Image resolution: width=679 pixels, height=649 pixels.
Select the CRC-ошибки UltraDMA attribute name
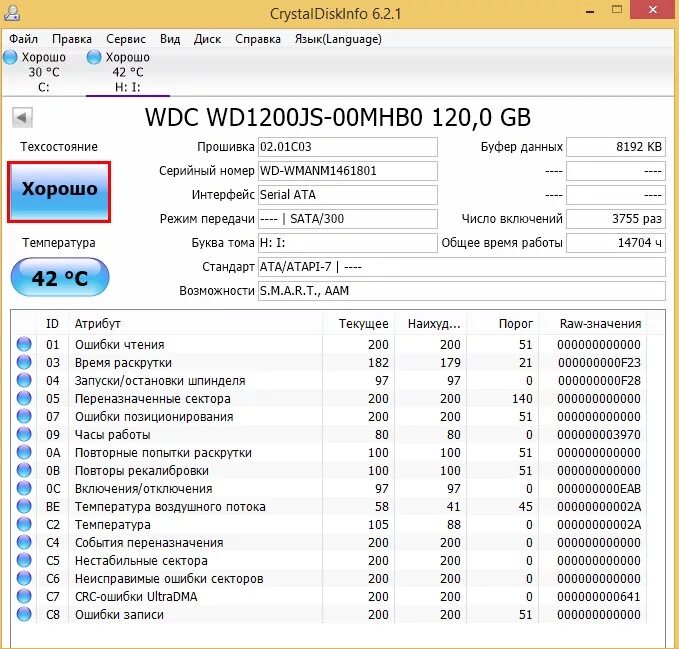(136, 597)
